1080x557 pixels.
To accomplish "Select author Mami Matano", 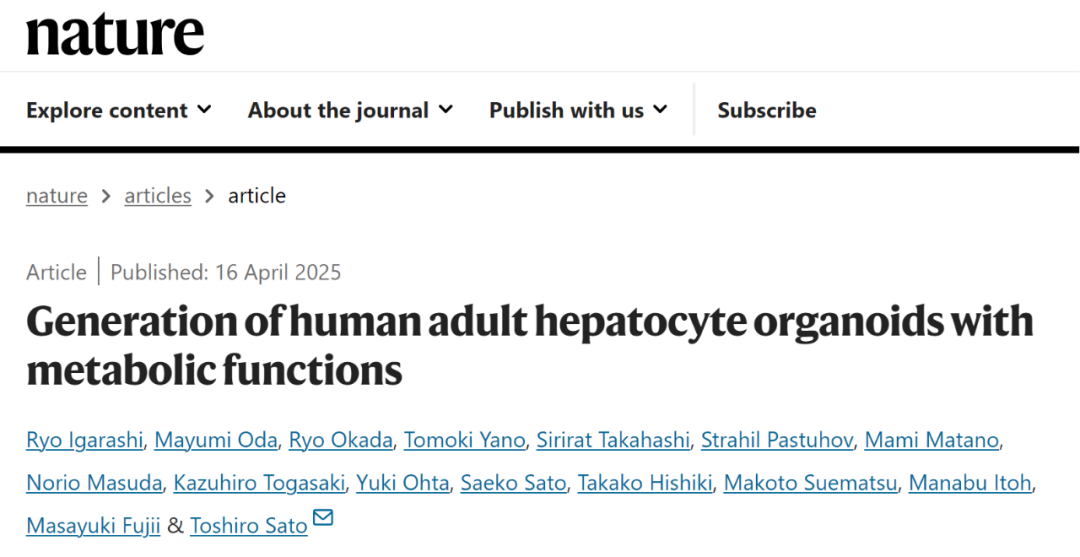I will pyautogui.click(x=931, y=441).
